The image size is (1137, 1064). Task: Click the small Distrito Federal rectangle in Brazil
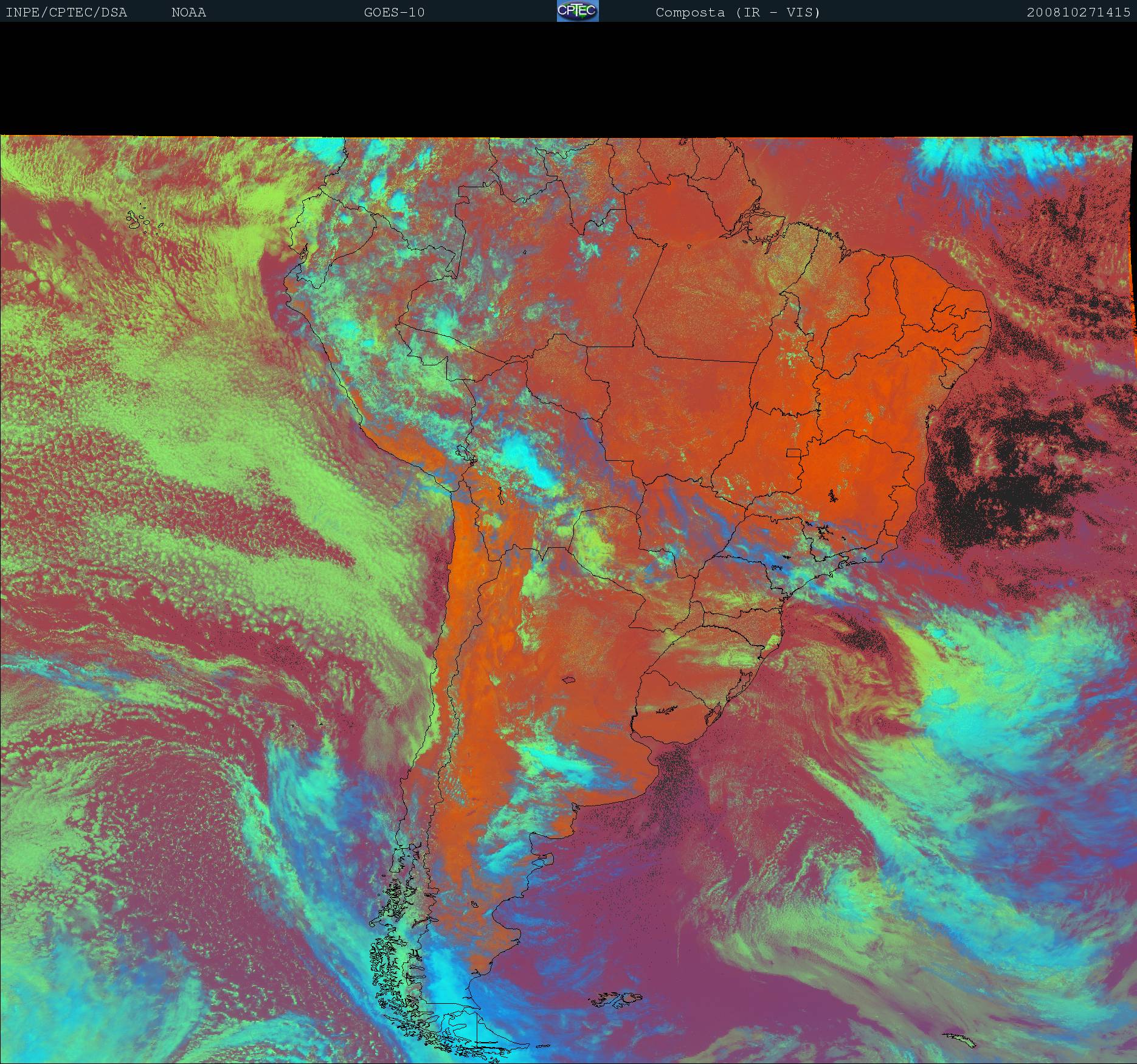(793, 452)
